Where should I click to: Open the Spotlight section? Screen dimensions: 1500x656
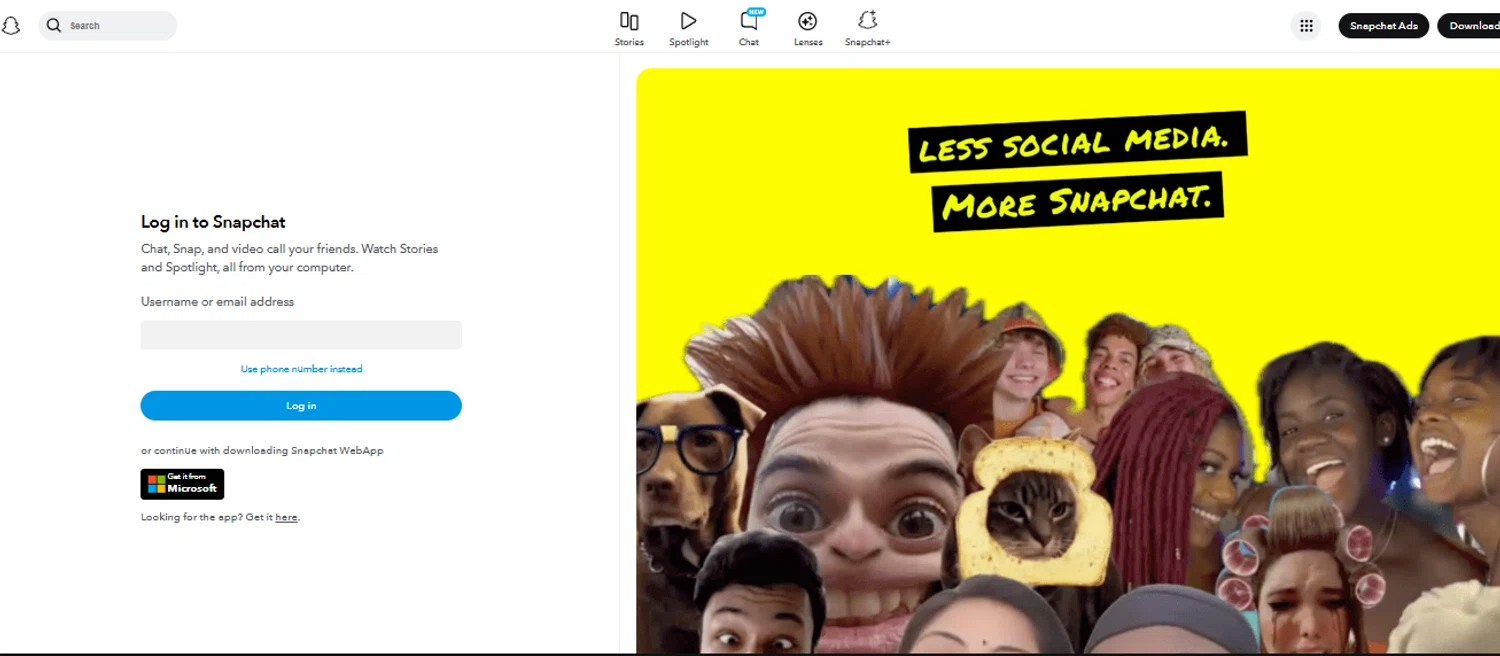click(688, 28)
